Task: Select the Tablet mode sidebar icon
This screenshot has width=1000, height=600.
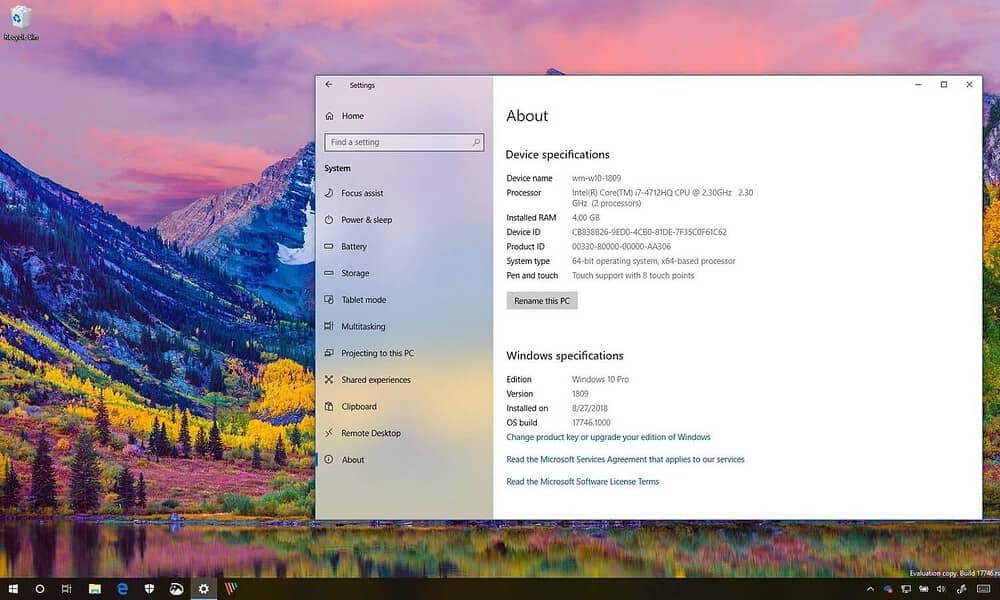Action: [x=330, y=299]
